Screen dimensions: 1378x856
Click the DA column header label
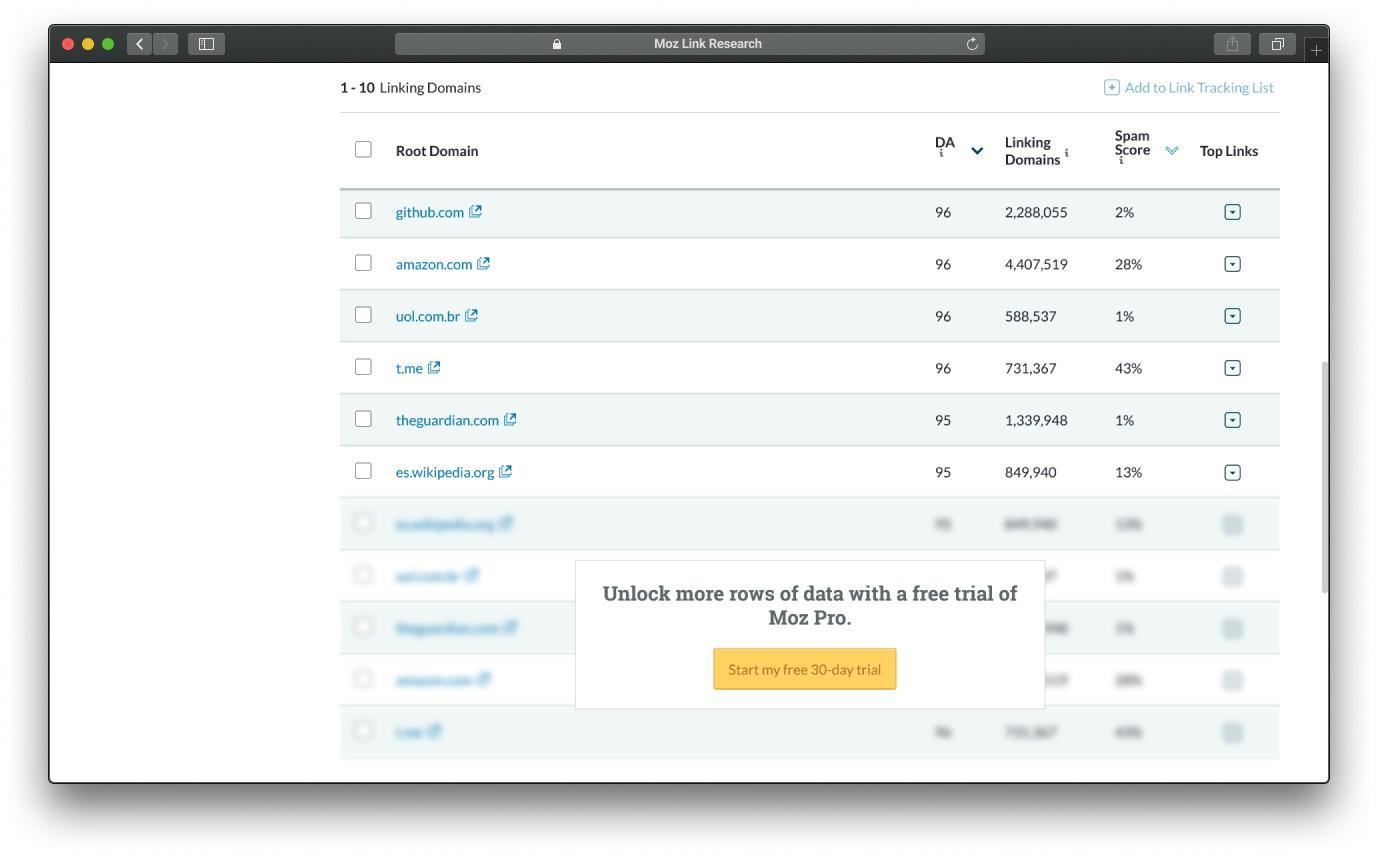click(945, 143)
